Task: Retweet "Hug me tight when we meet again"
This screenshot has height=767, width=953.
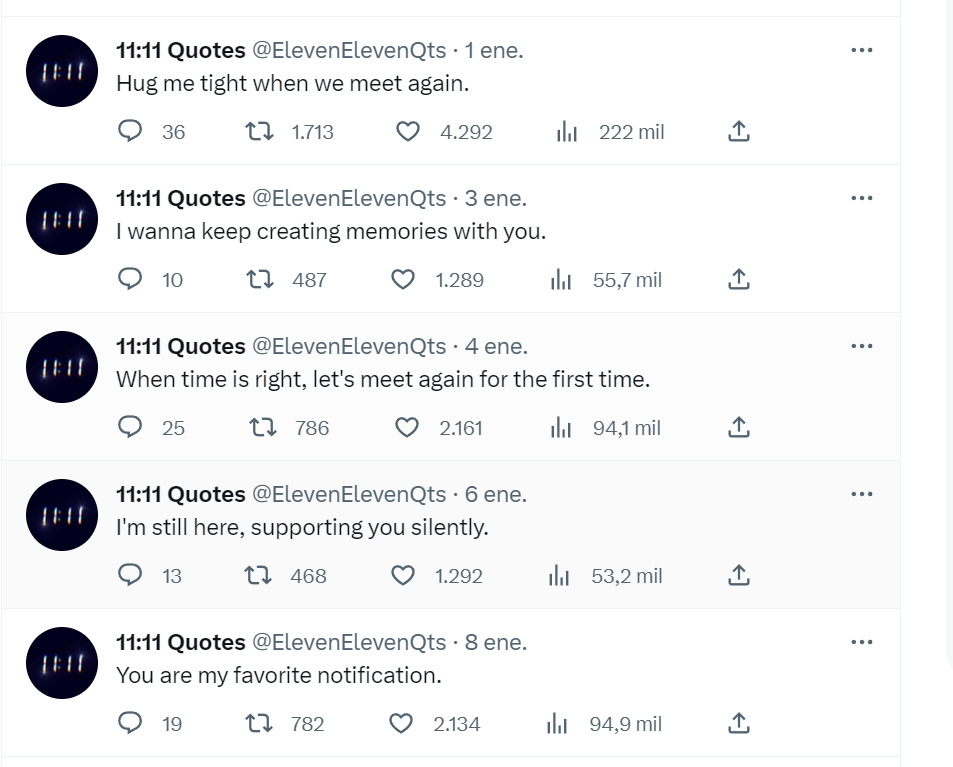Action: tap(260, 131)
